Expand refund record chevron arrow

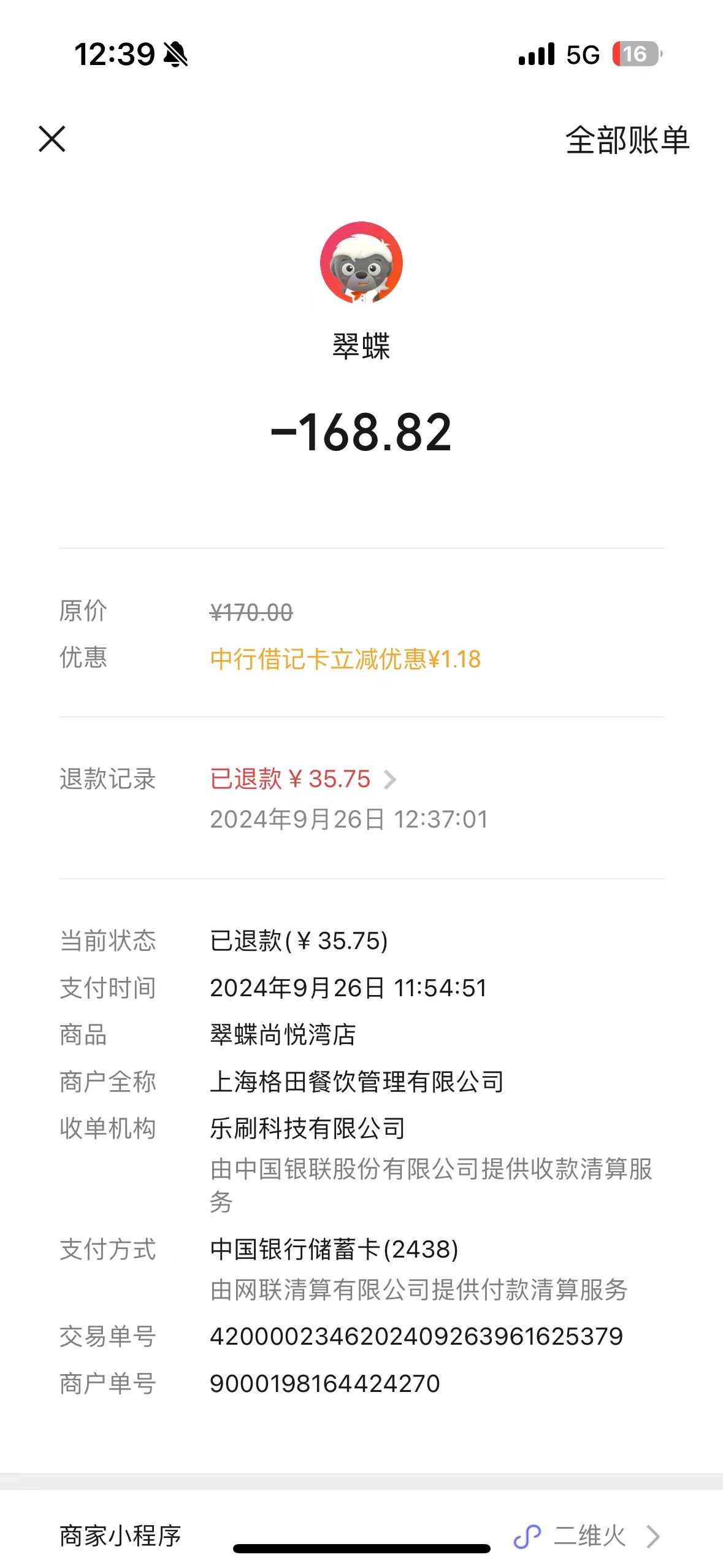click(390, 780)
